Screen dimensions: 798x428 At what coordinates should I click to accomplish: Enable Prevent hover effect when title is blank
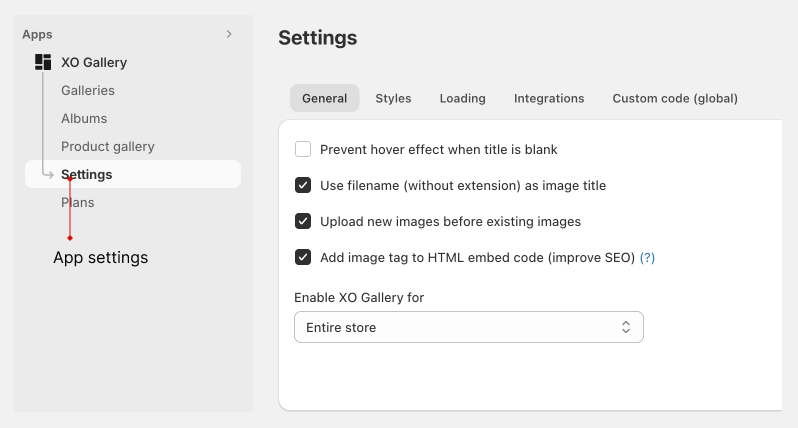point(303,149)
